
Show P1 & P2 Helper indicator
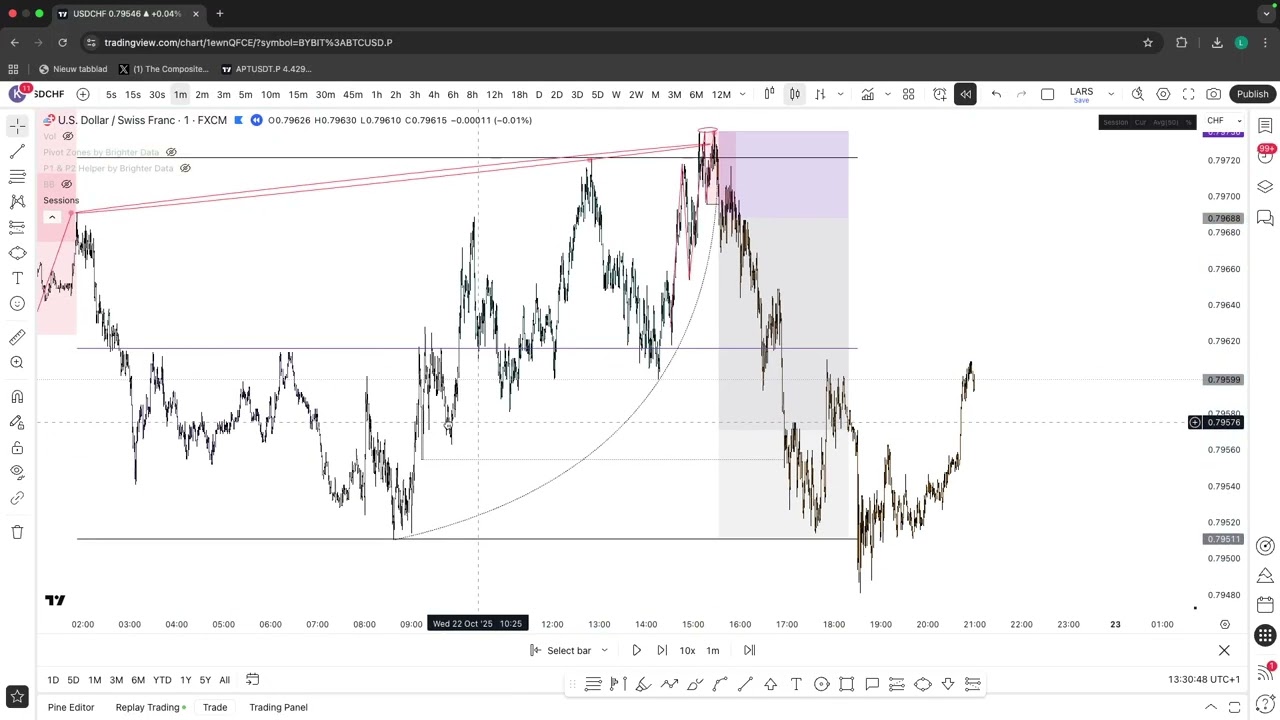coord(185,168)
